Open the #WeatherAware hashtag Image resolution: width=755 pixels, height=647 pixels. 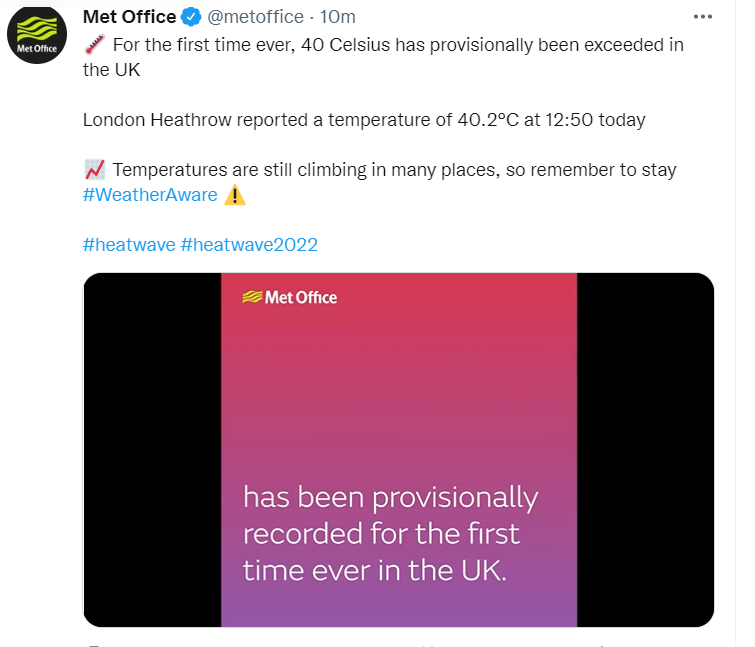click(x=150, y=195)
